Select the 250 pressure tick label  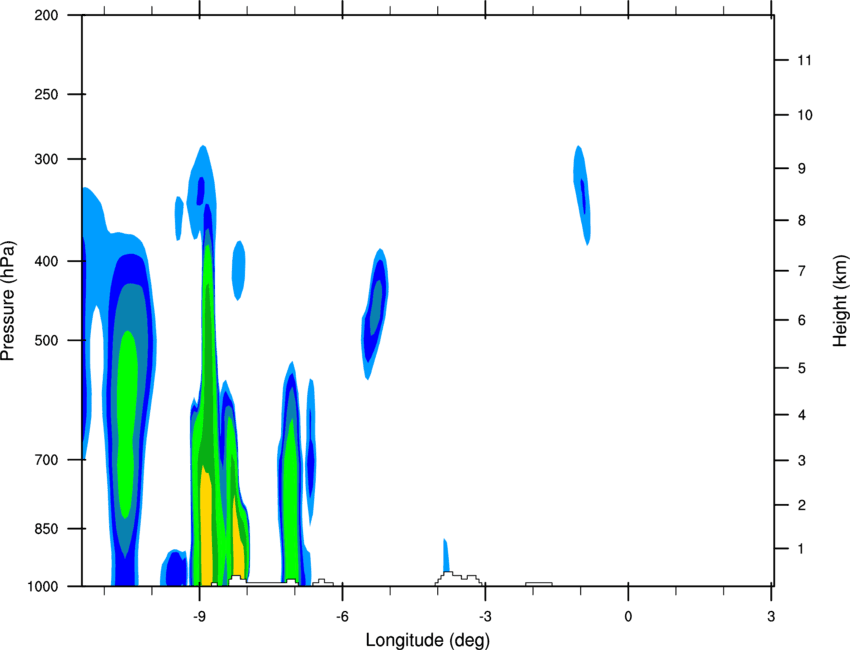point(46,94)
